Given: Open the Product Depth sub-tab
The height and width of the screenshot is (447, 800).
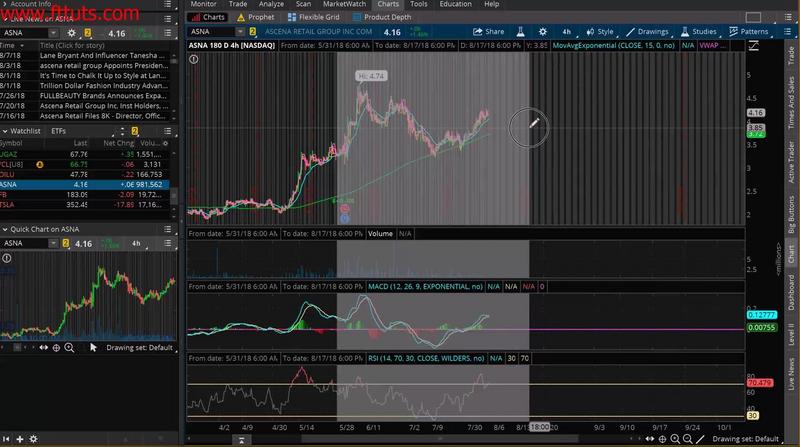Looking at the screenshot, I should pyautogui.click(x=382, y=17).
